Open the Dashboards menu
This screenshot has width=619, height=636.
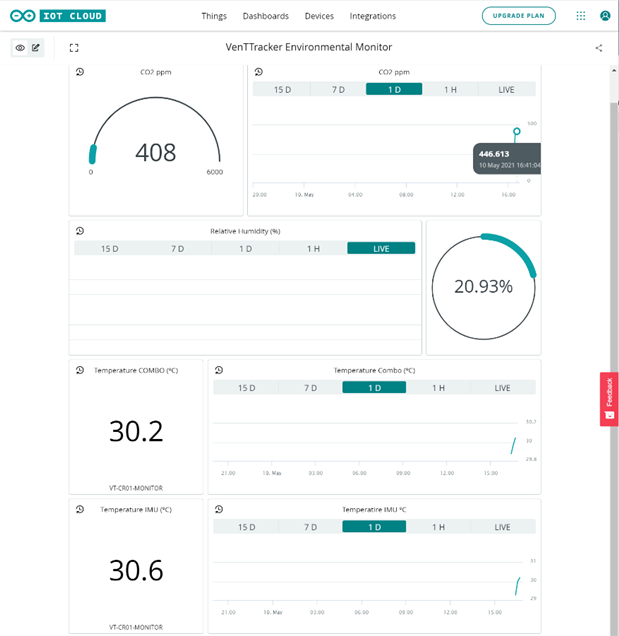266,16
